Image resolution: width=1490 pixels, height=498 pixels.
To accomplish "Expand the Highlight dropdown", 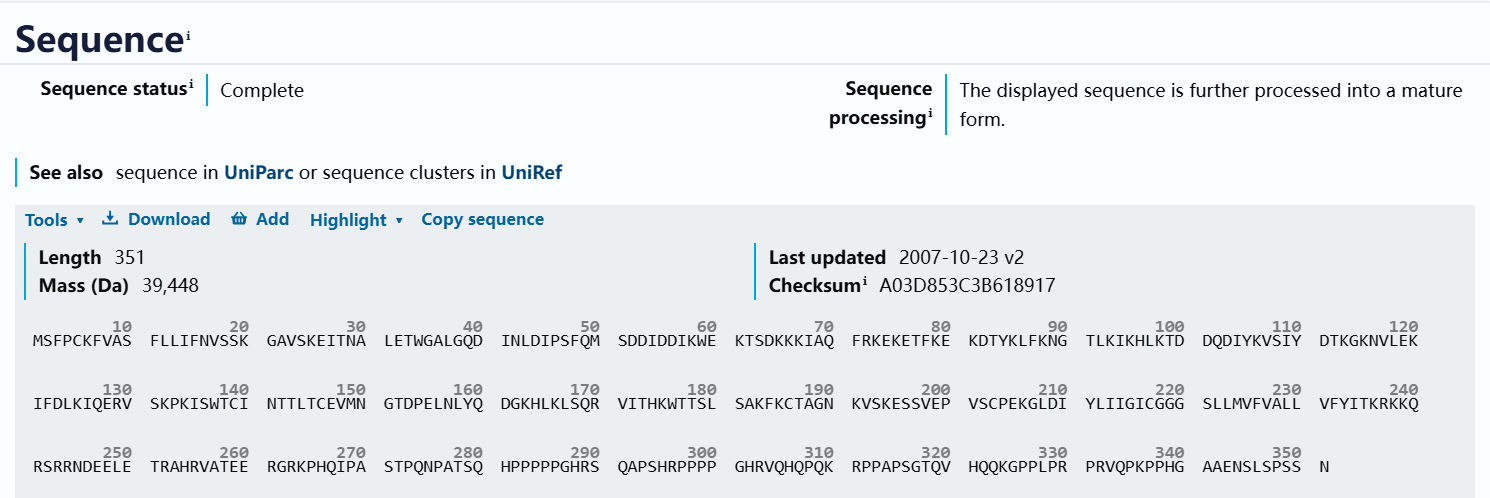I will coord(348,220).
